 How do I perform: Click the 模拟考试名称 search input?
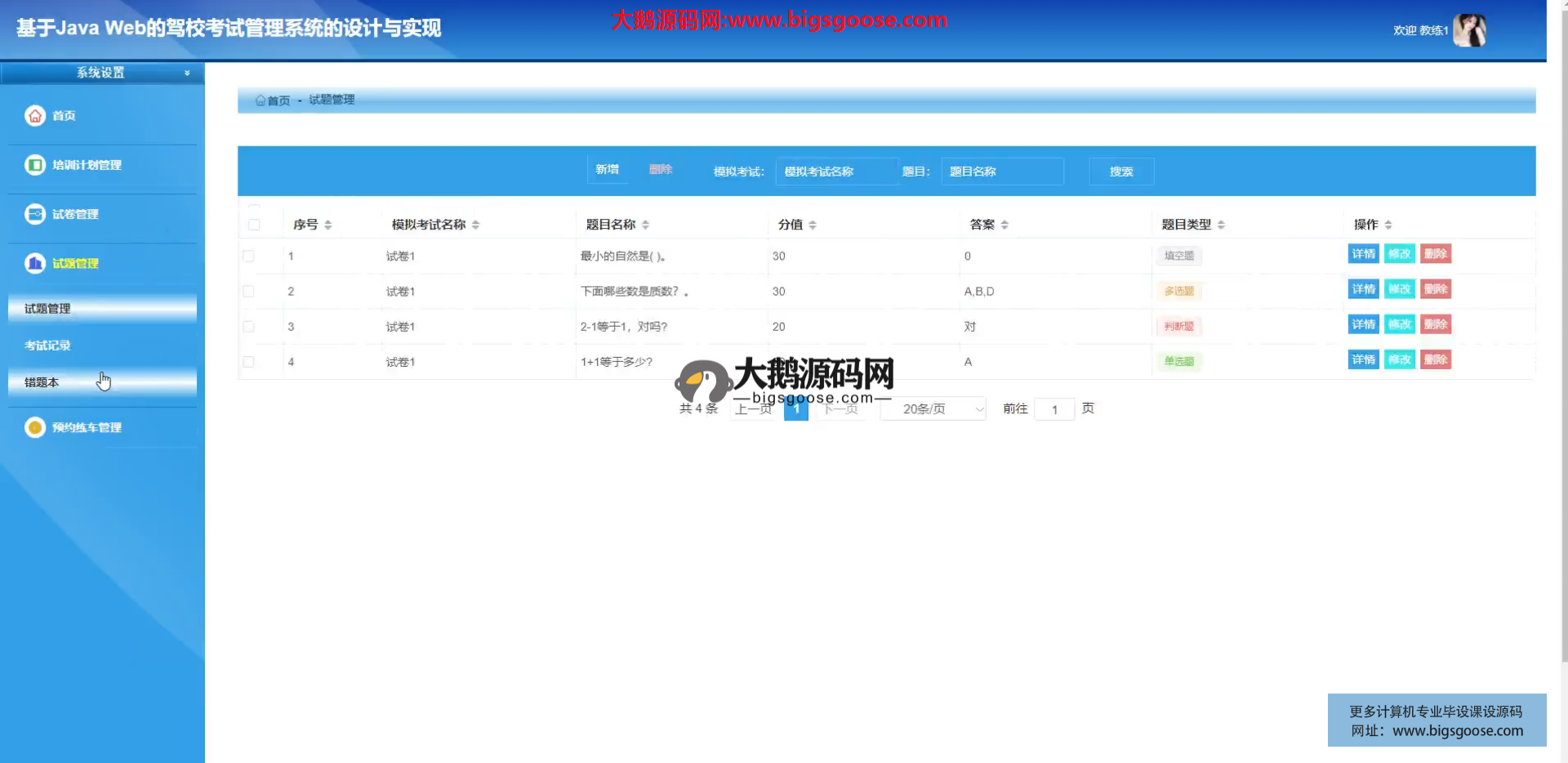(x=836, y=172)
